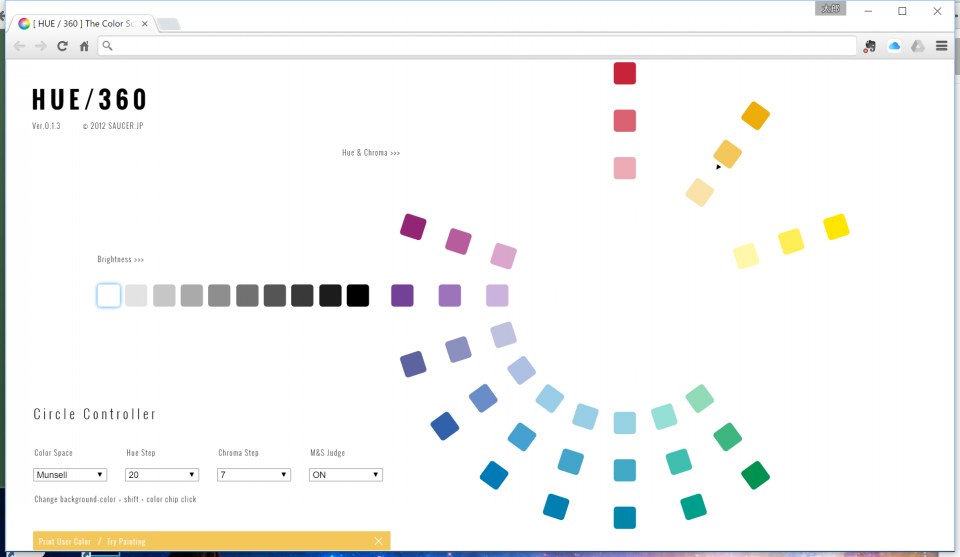Select the black brightness swatch
Viewport: 960px width, 557px height.
click(358, 296)
